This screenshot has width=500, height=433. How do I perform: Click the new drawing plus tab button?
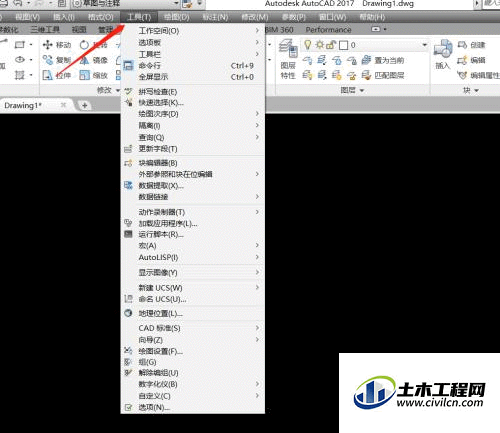coord(85,105)
